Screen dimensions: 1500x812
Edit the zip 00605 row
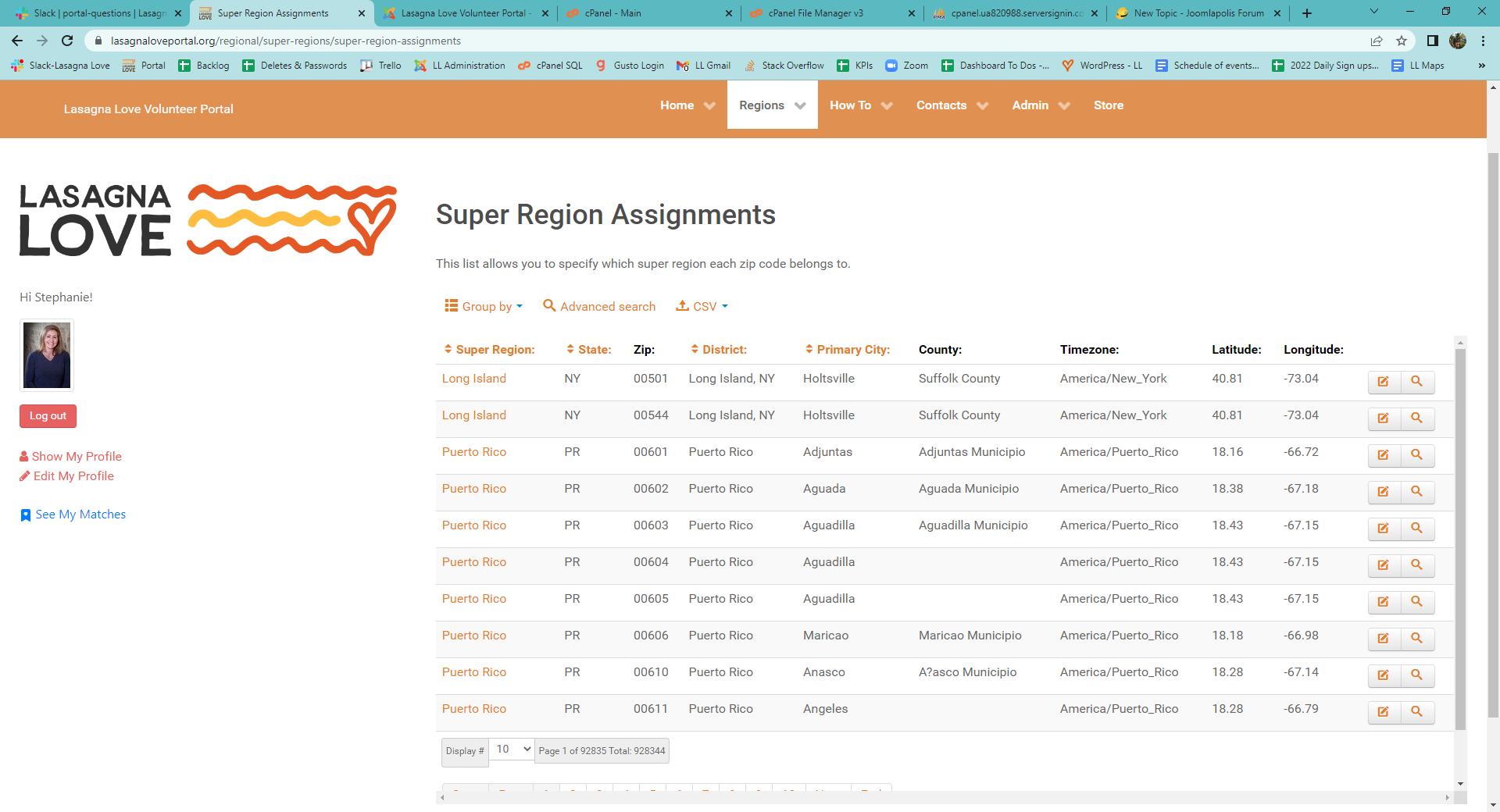(1384, 602)
